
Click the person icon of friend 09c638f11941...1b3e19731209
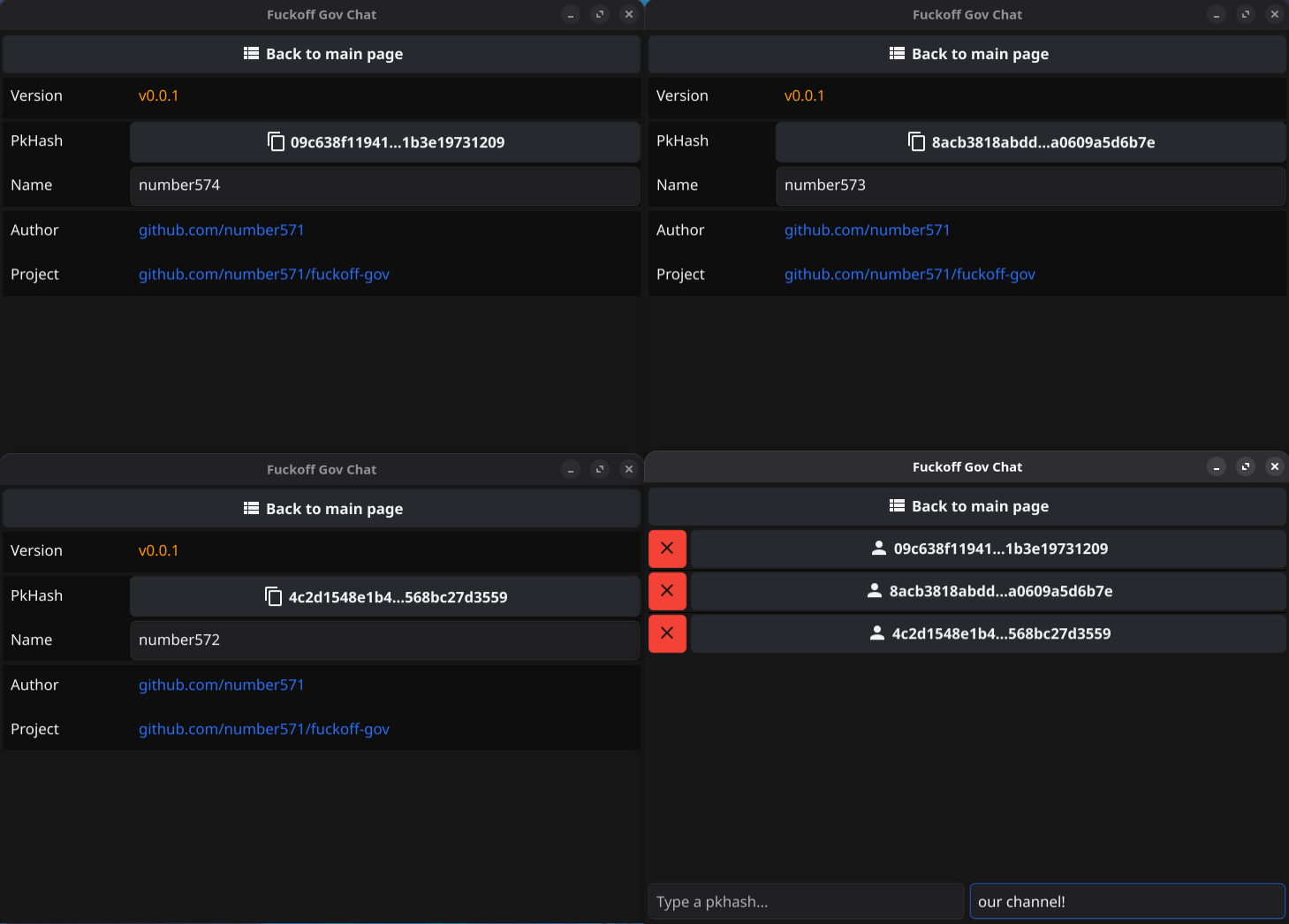click(x=878, y=549)
